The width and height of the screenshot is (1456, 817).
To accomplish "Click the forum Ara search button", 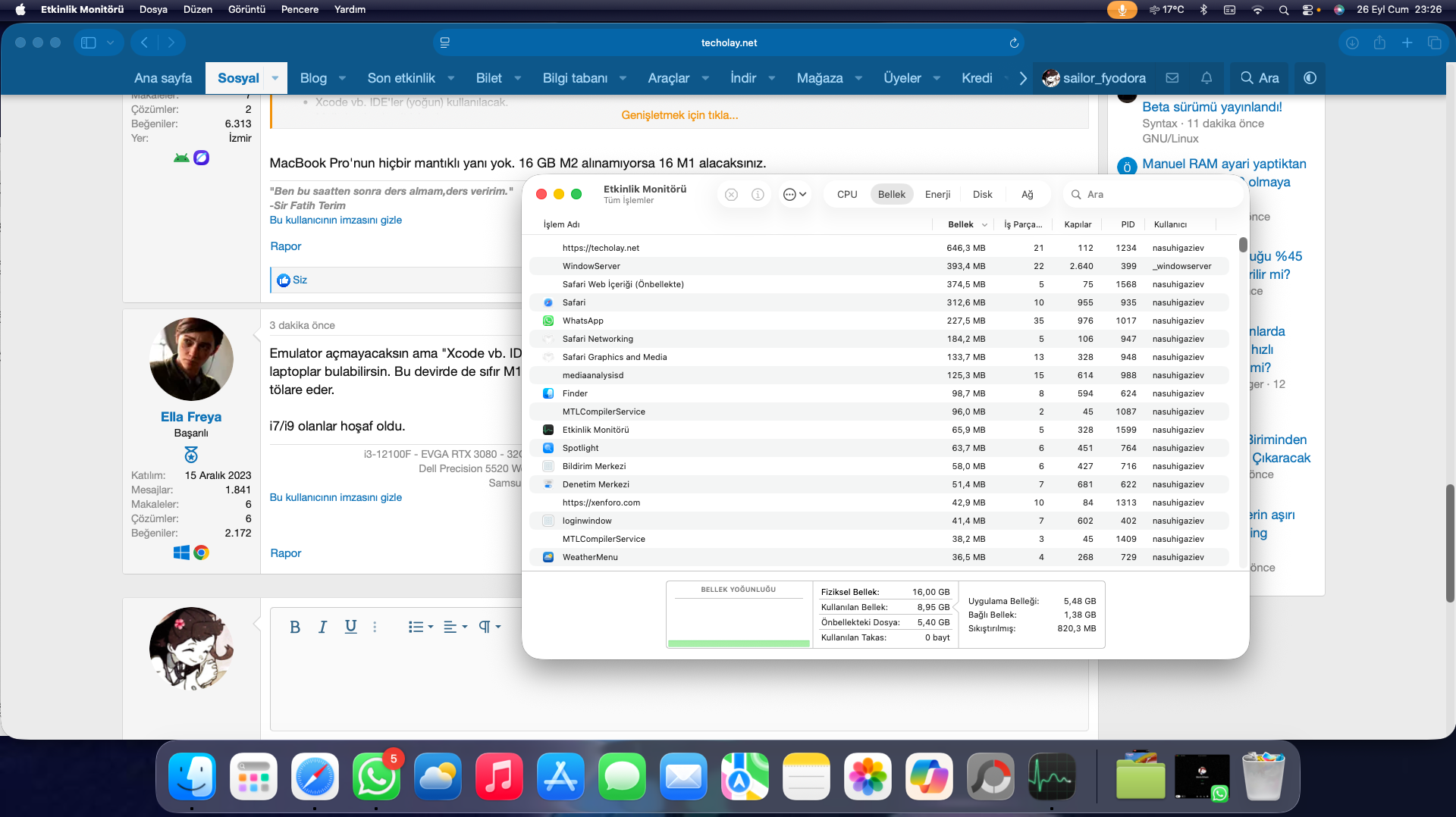I will click(x=1260, y=78).
